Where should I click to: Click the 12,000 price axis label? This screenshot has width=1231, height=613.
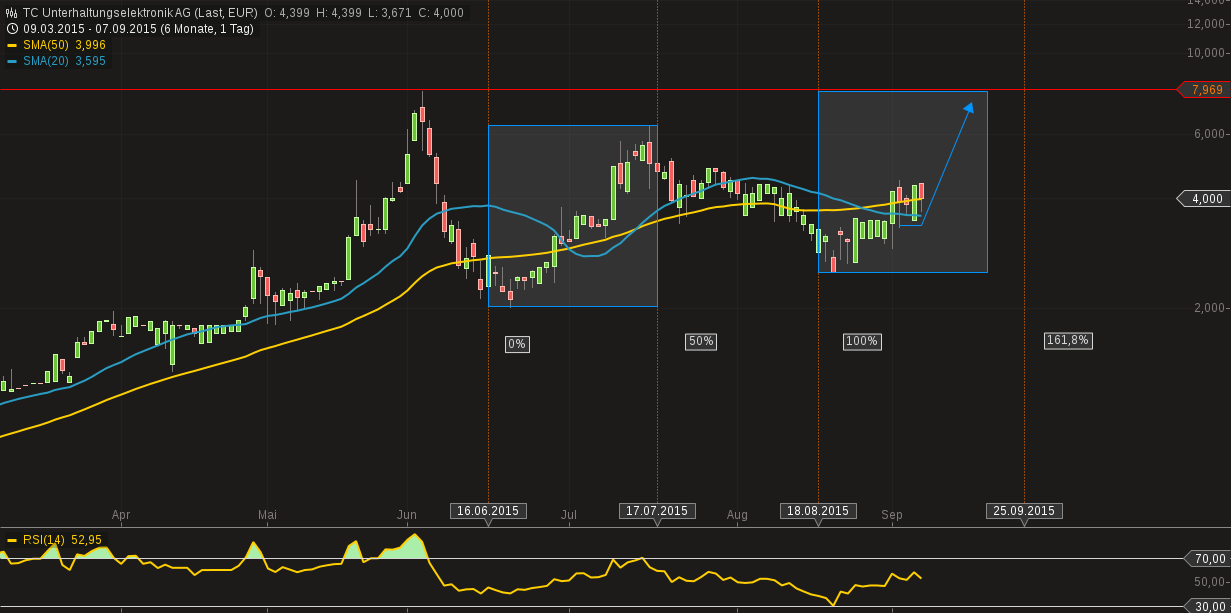pyautogui.click(x=1206, y=24)
